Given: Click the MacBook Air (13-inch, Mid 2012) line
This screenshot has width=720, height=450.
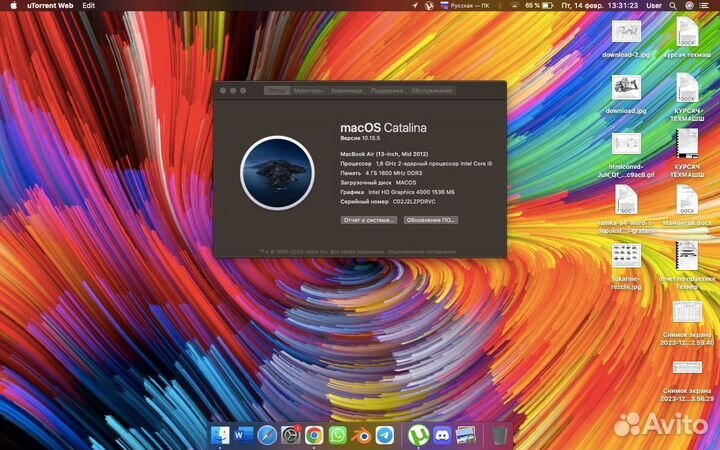Looking at the screenshot, I should click(384, 154).
